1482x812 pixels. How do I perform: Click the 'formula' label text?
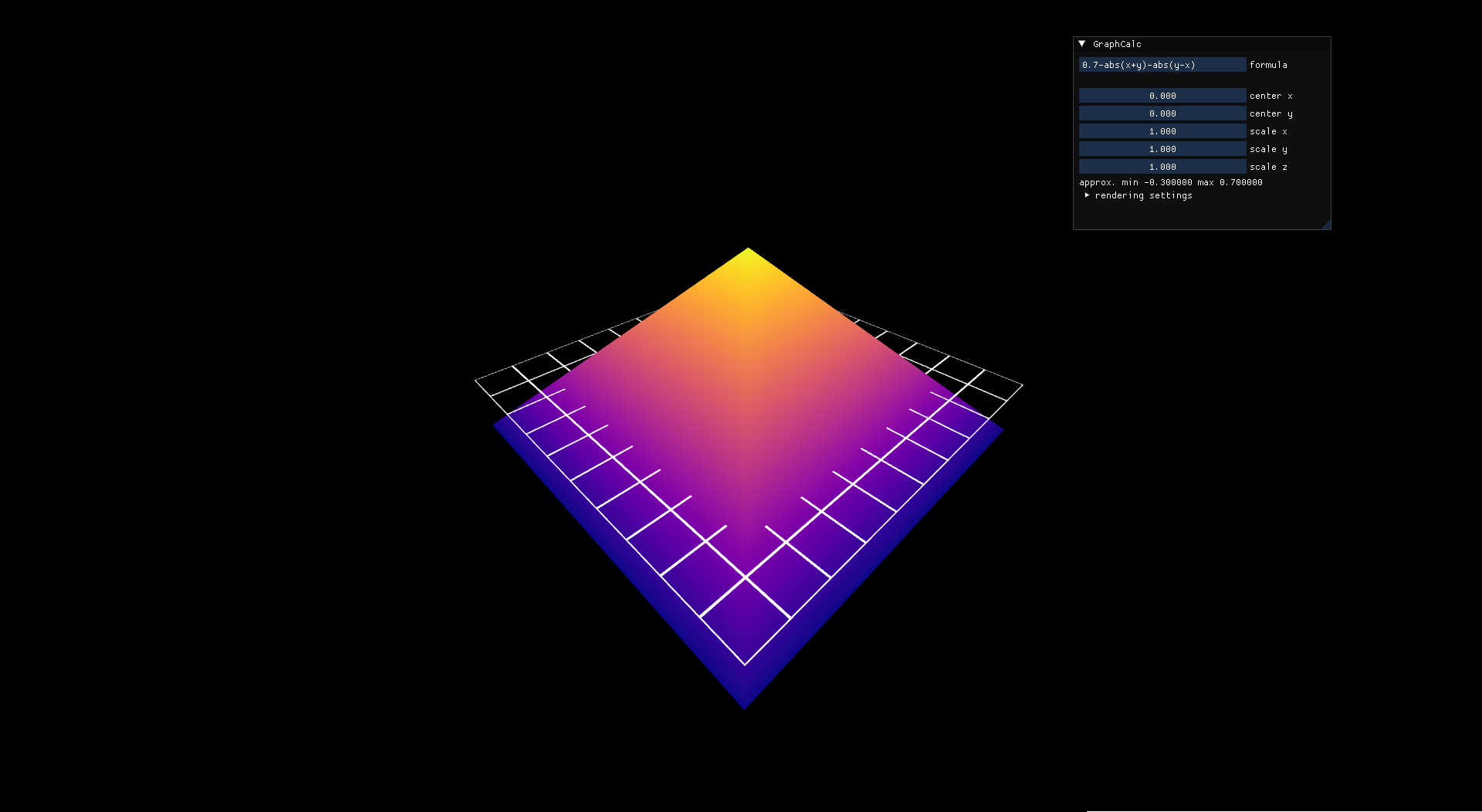click(x=1268, y=65)
